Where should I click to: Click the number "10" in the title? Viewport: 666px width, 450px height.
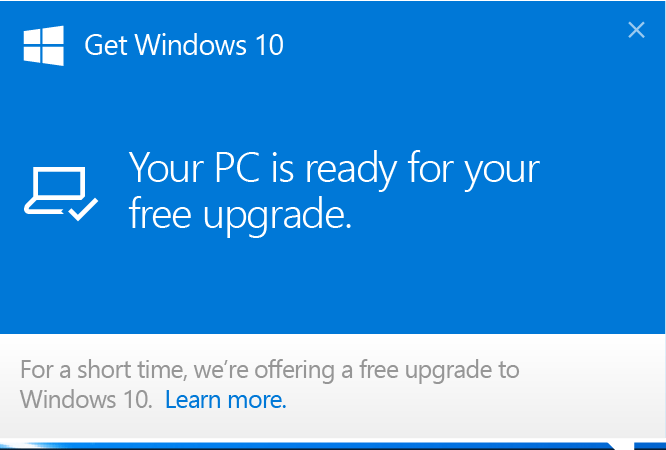268,45
